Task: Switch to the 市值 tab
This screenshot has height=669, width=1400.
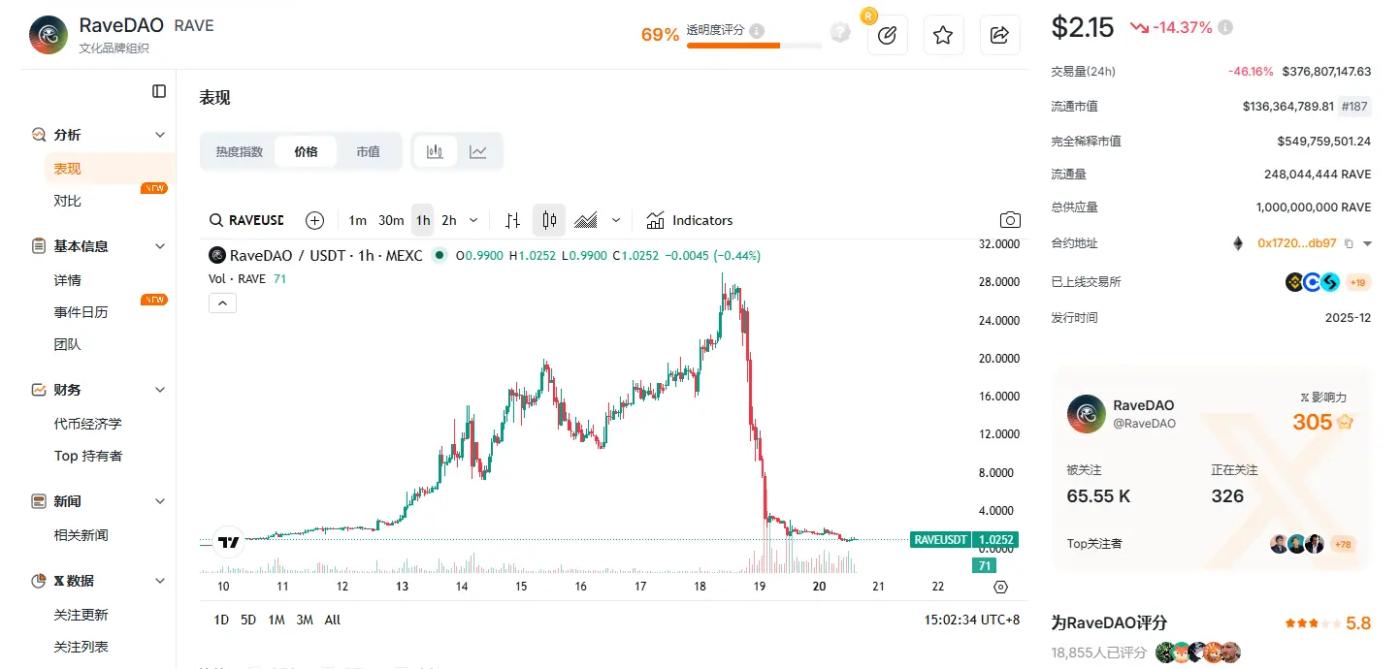Action: (x=368, y=151)
